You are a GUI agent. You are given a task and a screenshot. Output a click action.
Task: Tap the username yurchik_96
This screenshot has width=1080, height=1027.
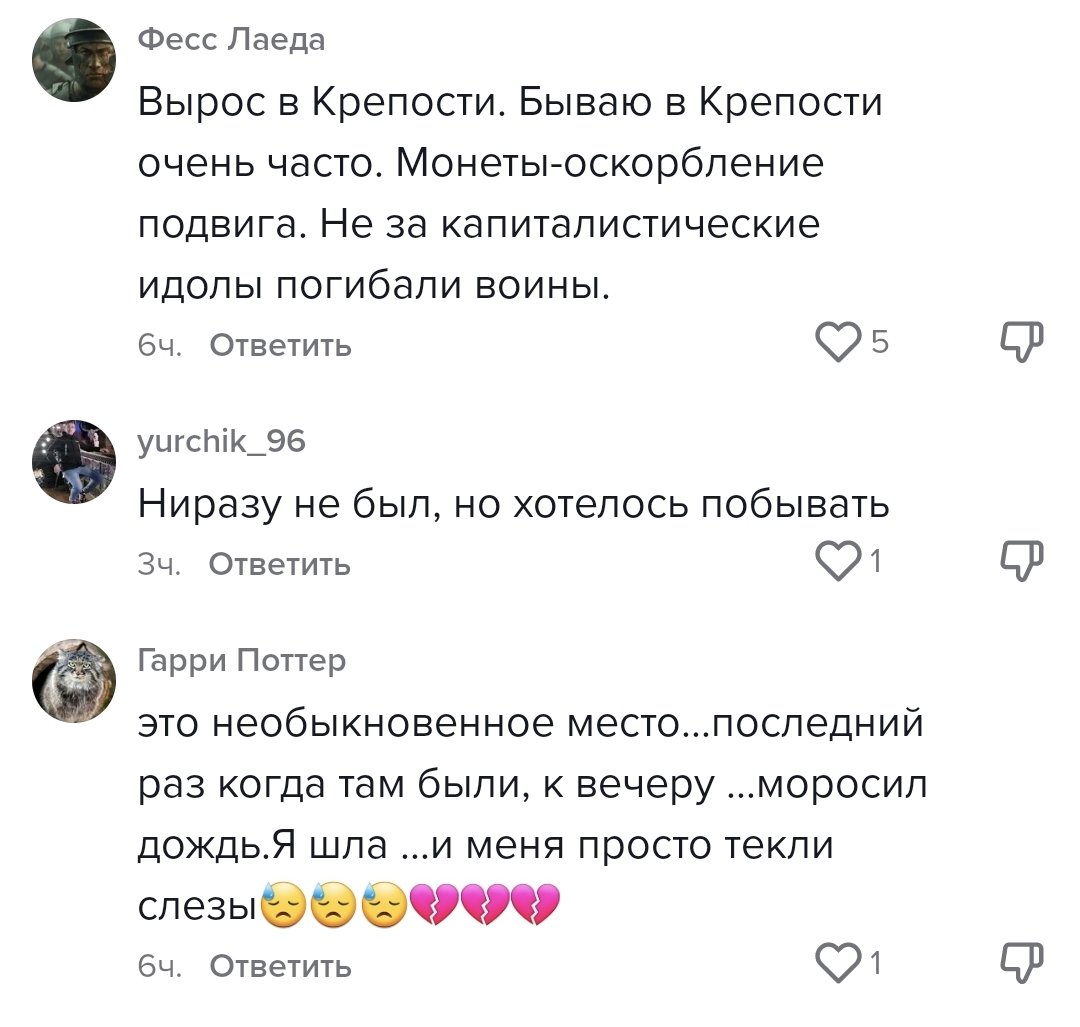pos(221,440)
